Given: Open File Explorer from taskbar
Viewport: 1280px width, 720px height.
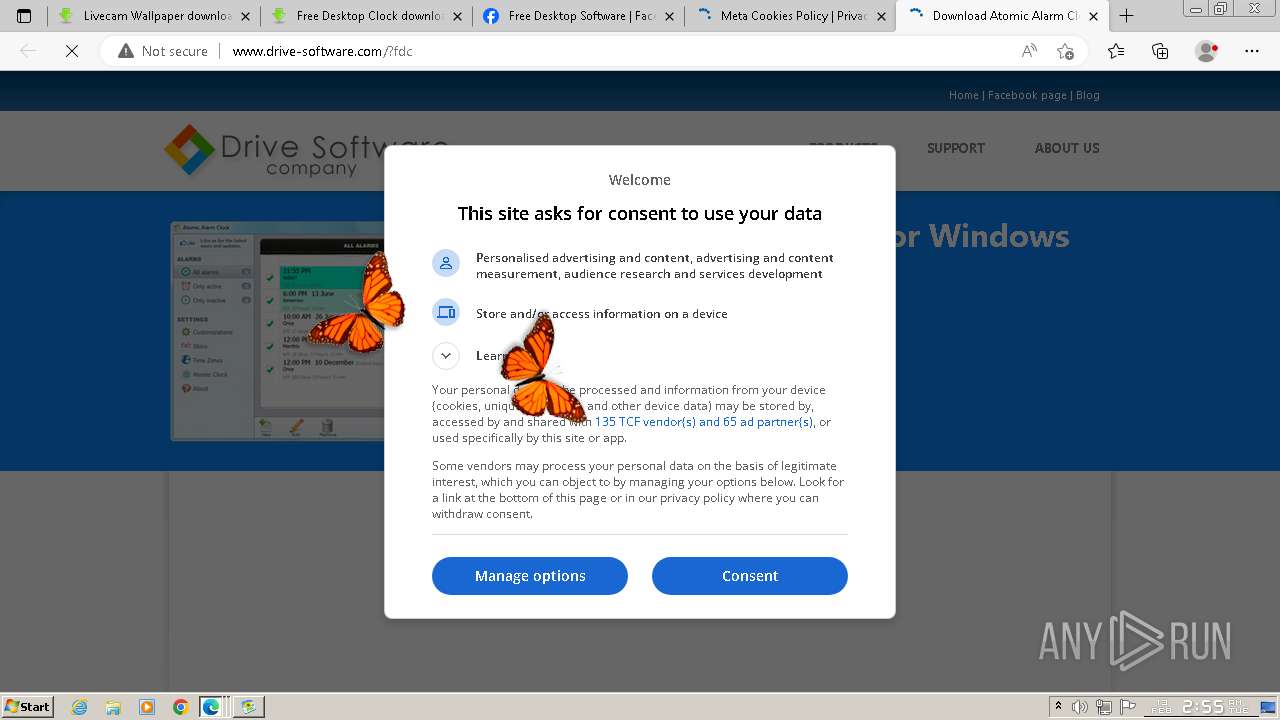Looking at the screenshot, I should 113,707.
